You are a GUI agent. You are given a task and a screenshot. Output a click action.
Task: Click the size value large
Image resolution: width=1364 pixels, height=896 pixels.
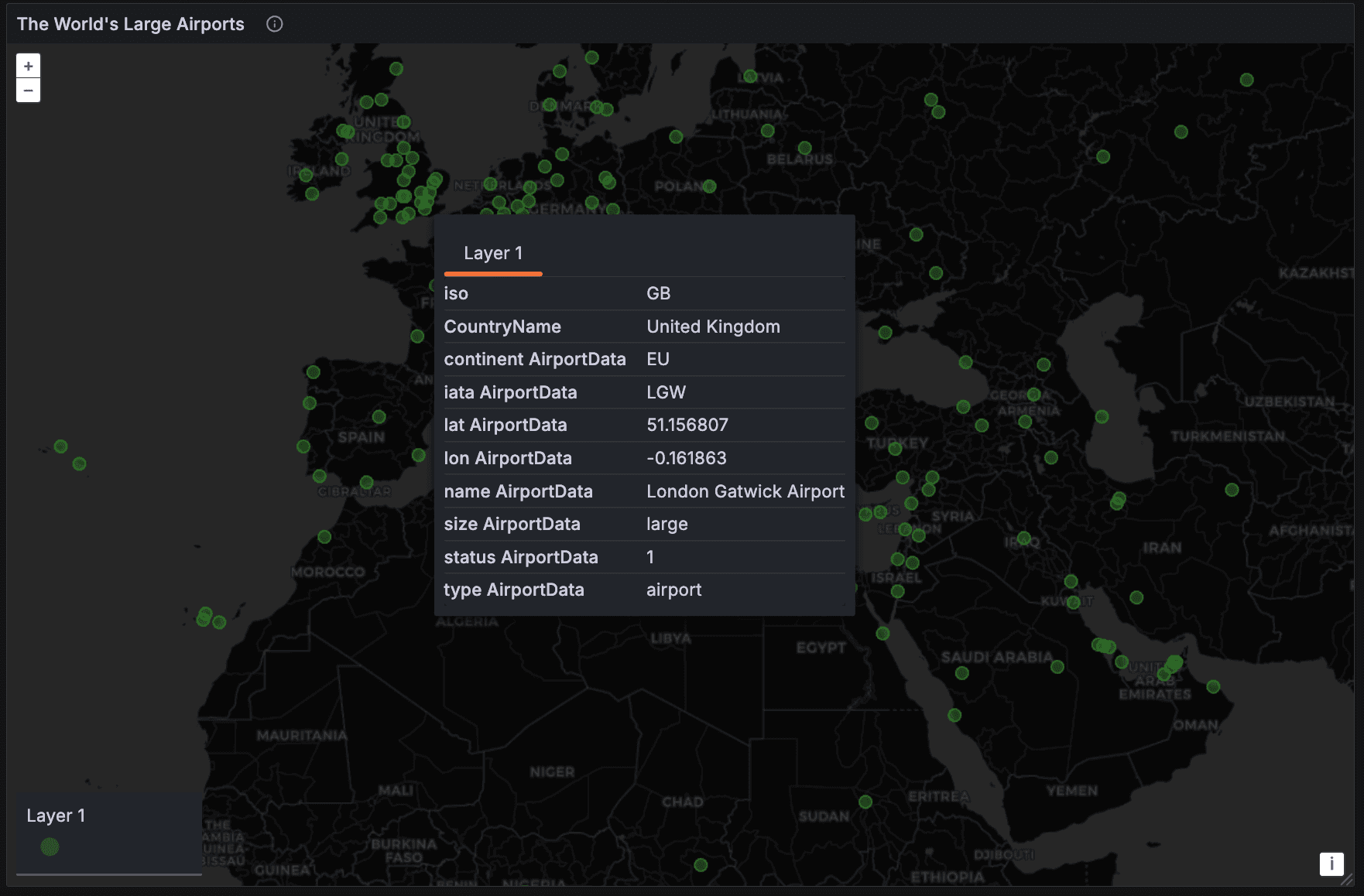667,524
